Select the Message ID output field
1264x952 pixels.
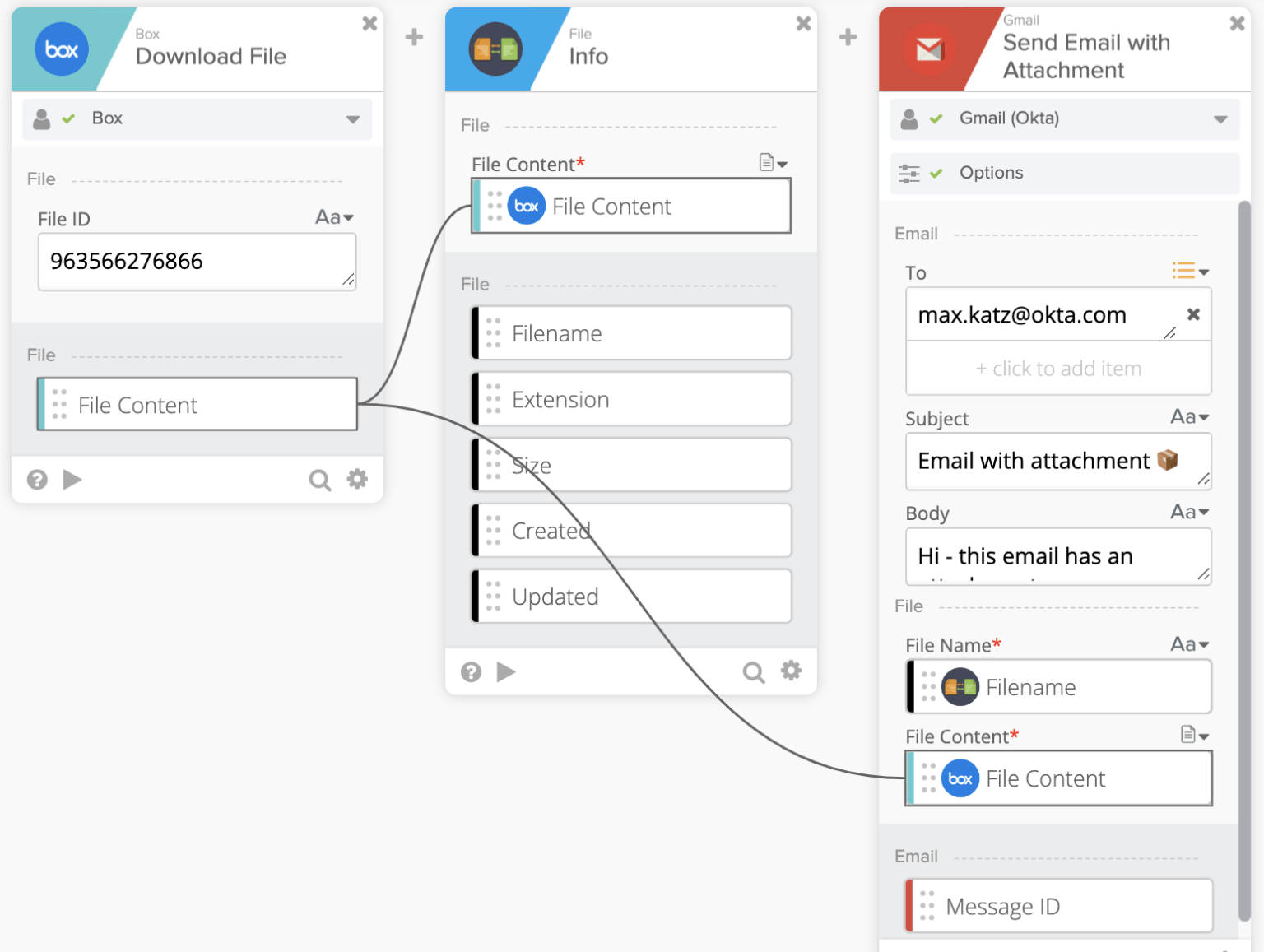[1058, 906]
